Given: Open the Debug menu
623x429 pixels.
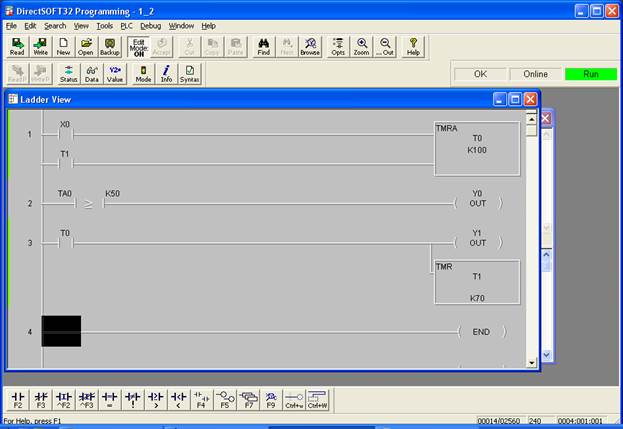Looking at the screenshot, I should click(150, 25).
